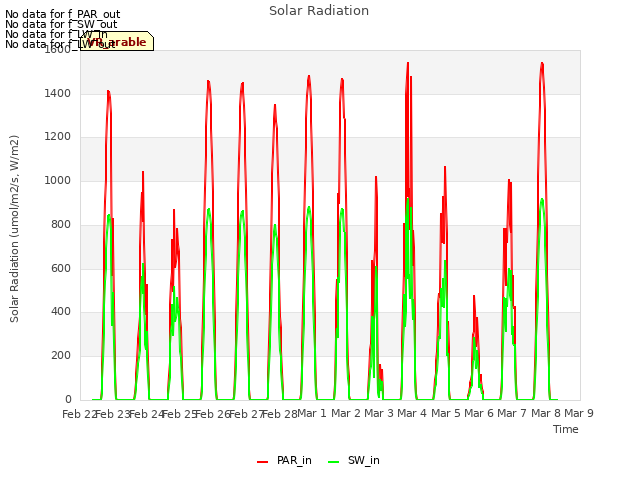Click the Mar 8 red PAR_in peak
The image size is (640, 480).
(x=542, y=63)
